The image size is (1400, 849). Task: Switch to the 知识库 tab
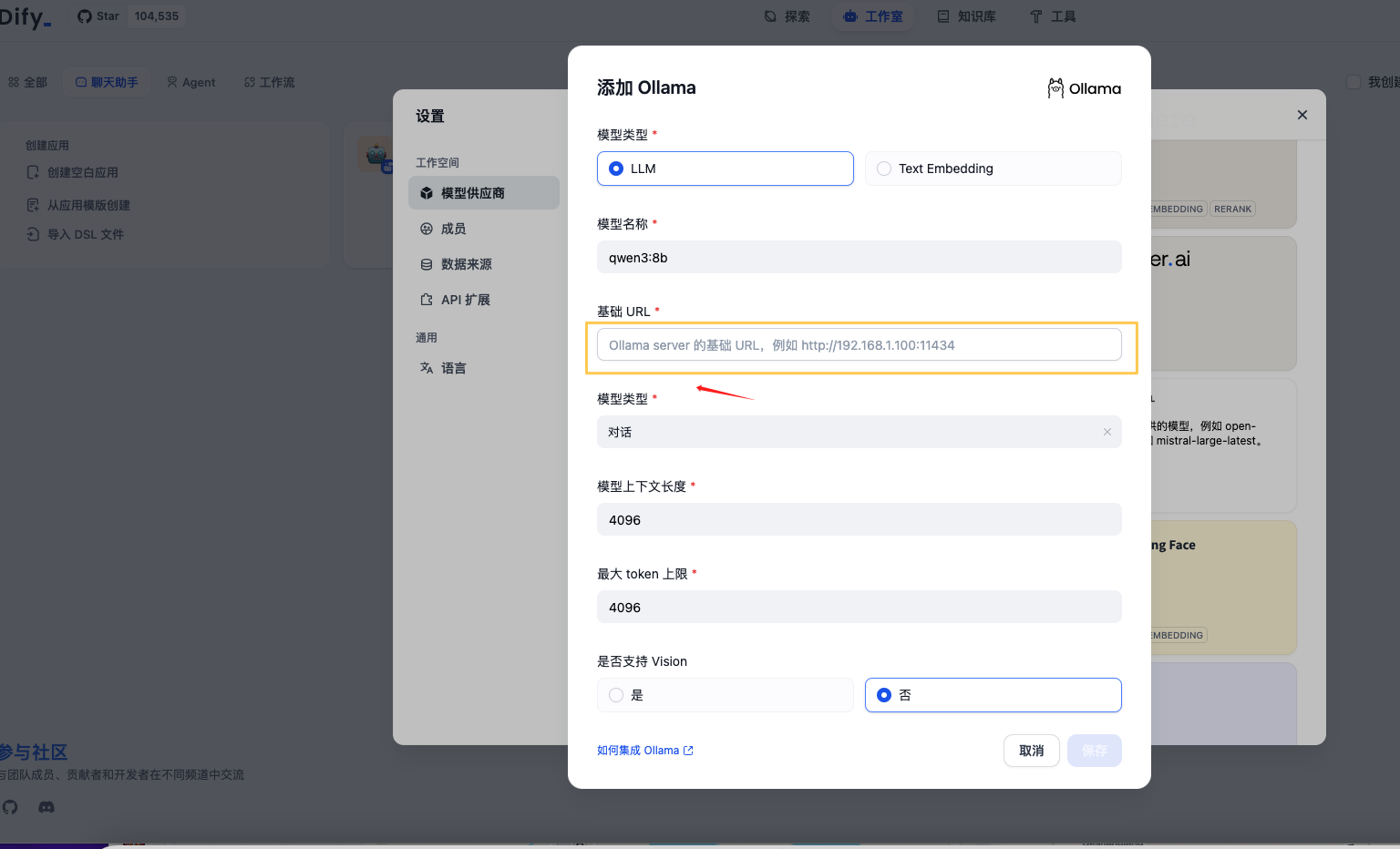click(x=967, y=16)
